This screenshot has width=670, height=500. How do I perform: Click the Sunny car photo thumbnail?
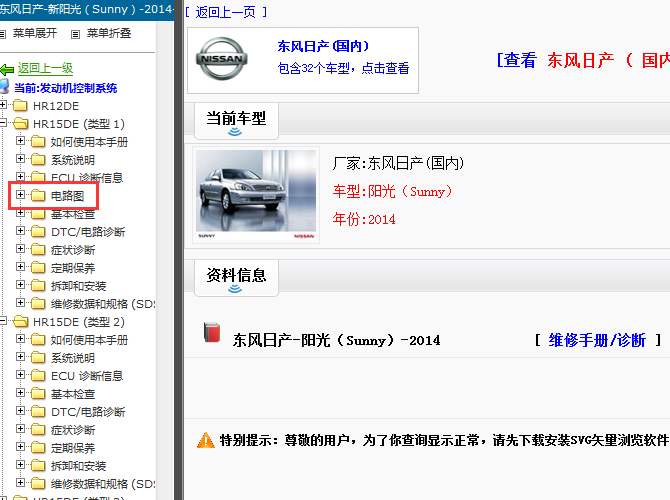[256, 195]
